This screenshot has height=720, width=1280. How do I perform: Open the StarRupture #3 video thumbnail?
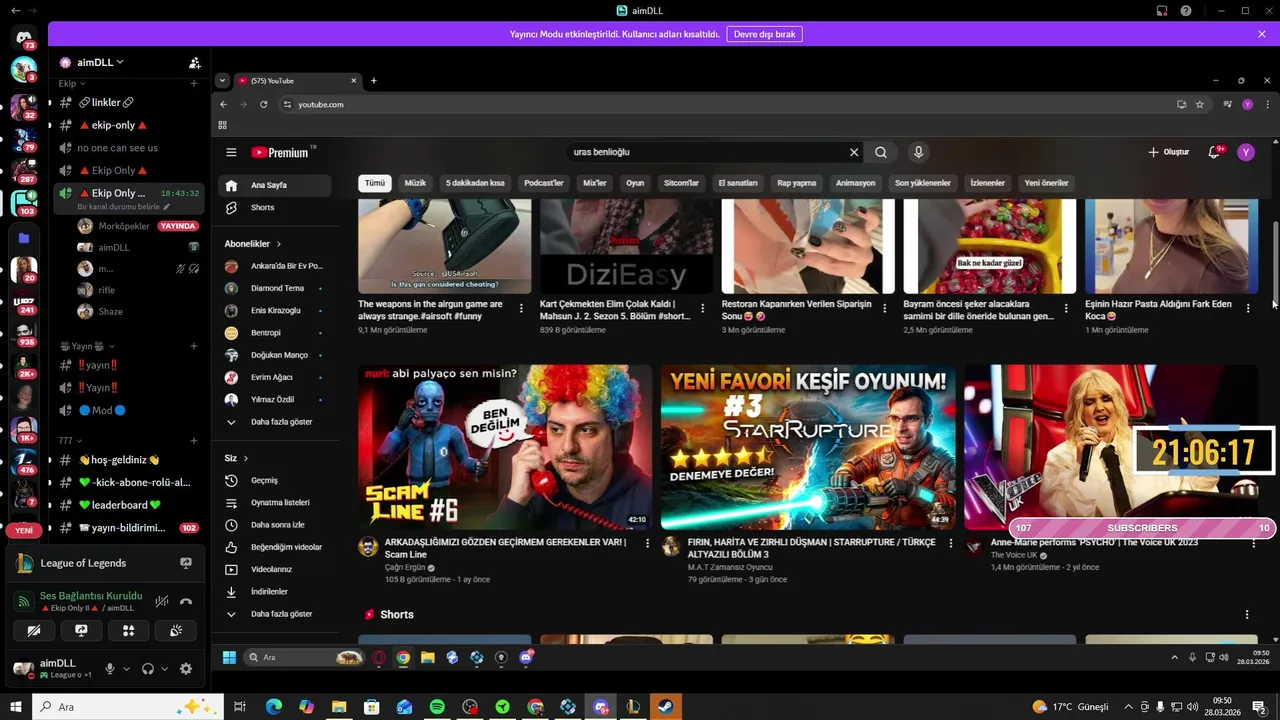[808, 447]
